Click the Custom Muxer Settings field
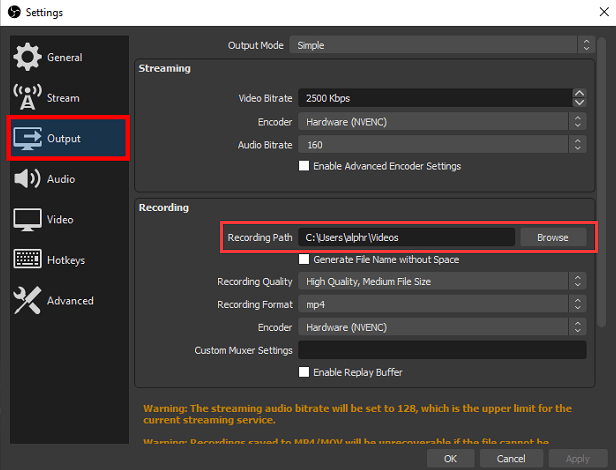 (x=441, y=350)
